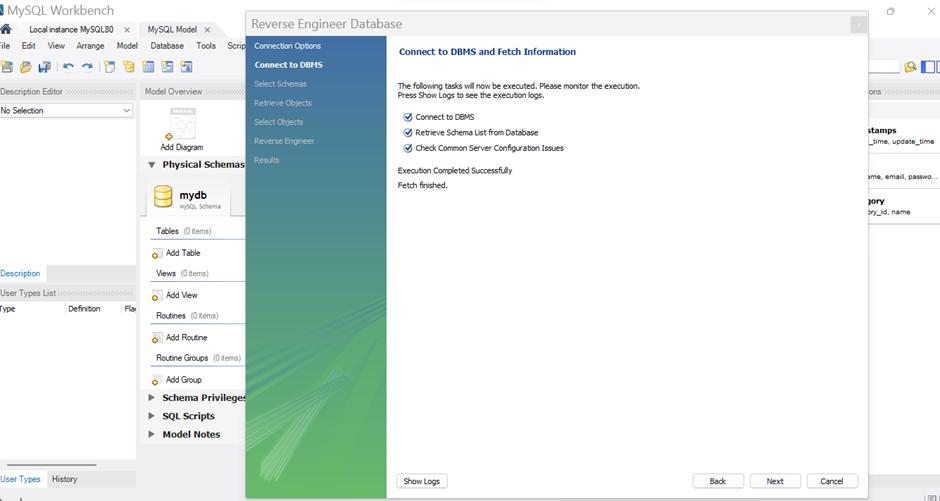Click the Routine Groups (0 items) heading
Screen dimensions: 940x501
pyautogui.click(x=198, y=358)
